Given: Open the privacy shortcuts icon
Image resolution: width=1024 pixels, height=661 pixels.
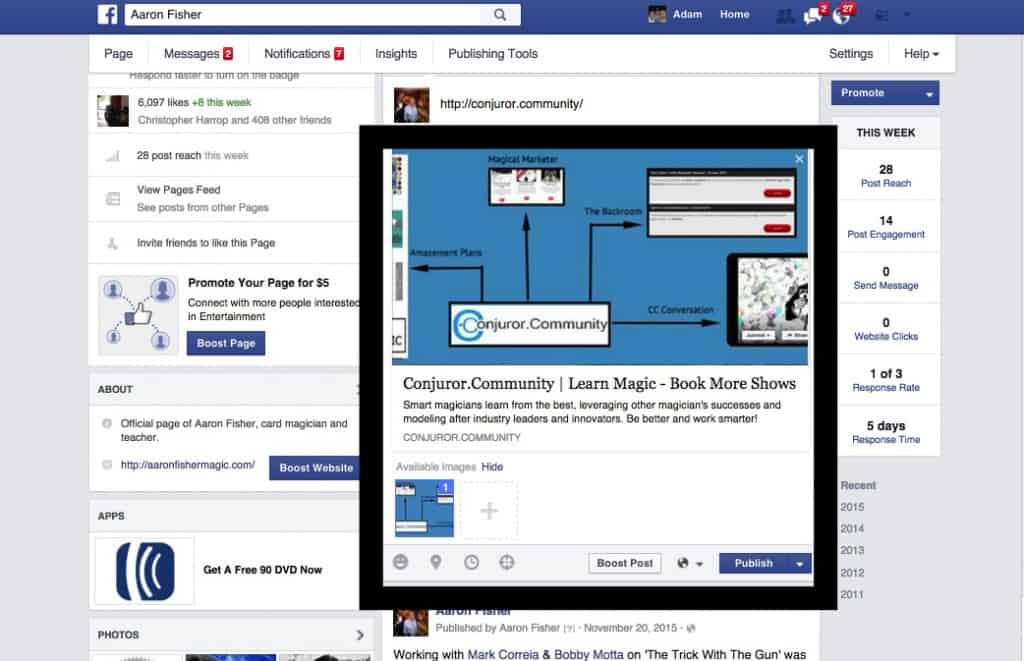Looking at the screenshot, I should [882, 15].
